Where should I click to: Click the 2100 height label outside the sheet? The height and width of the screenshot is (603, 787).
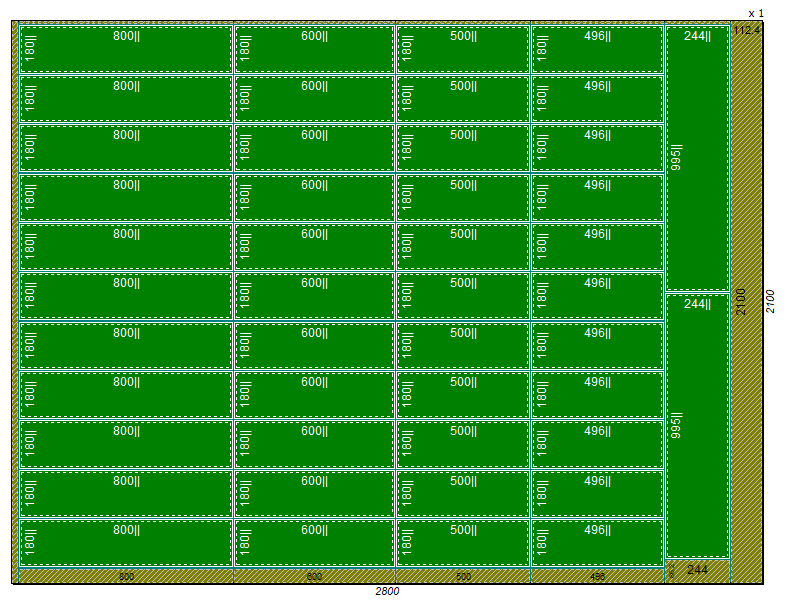click(x=770, y=301)
